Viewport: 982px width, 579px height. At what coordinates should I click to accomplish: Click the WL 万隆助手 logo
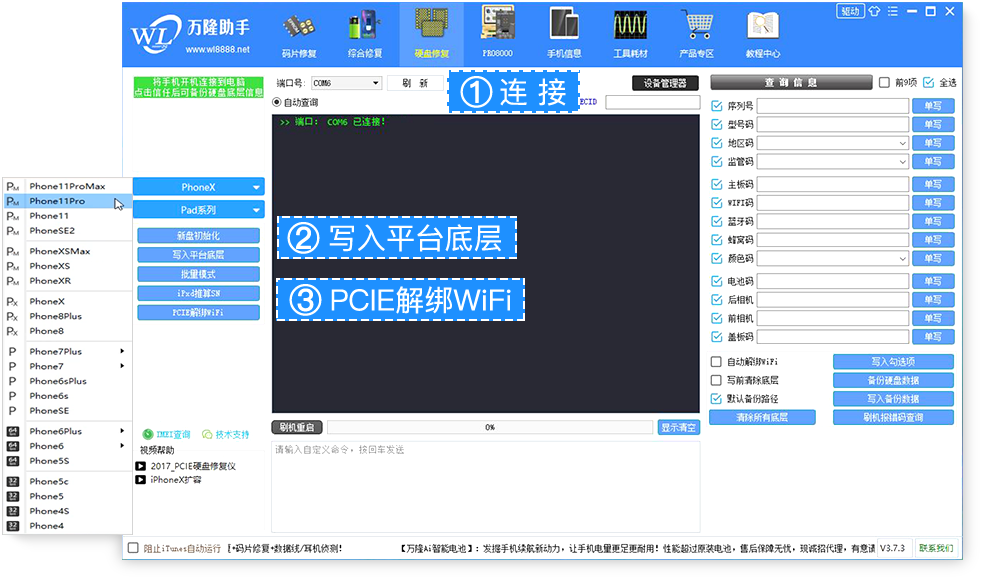point(190,35)
